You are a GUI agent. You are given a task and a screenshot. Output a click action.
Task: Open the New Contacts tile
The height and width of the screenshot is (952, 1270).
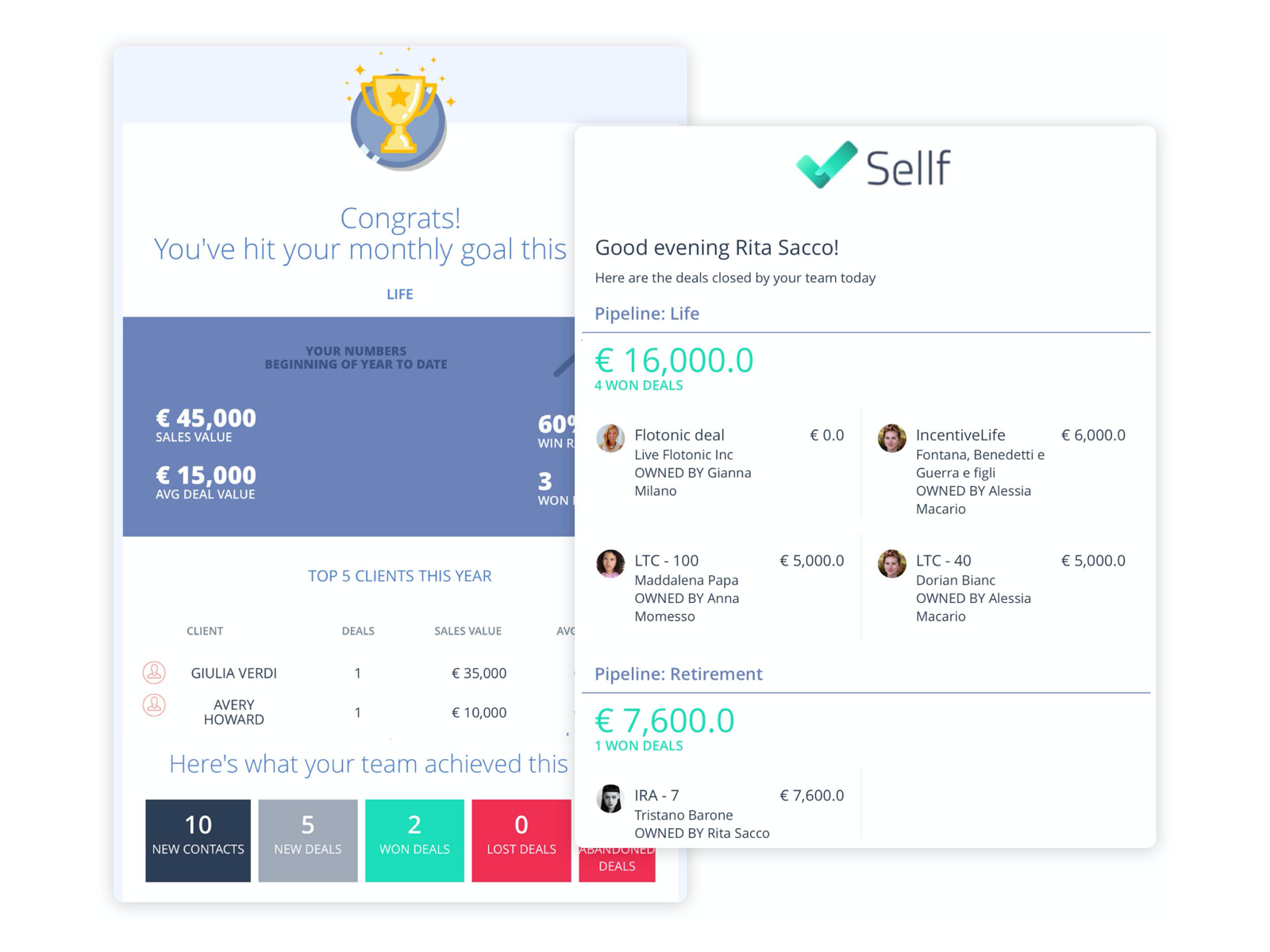(x=198, y=840)
